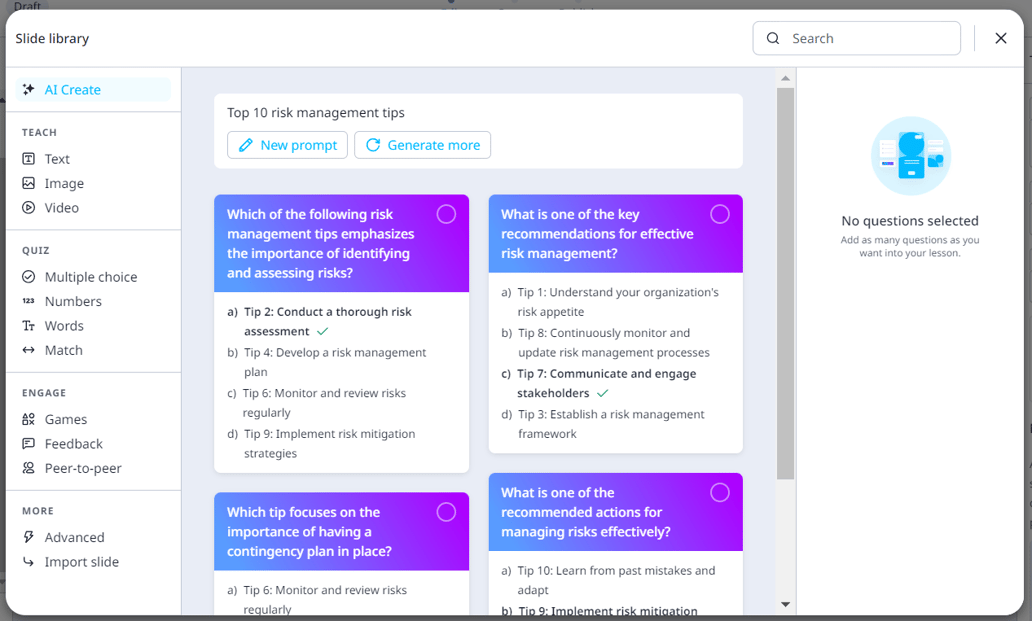
Task: Select the contingency plan question circle
Action: [446, 512]
